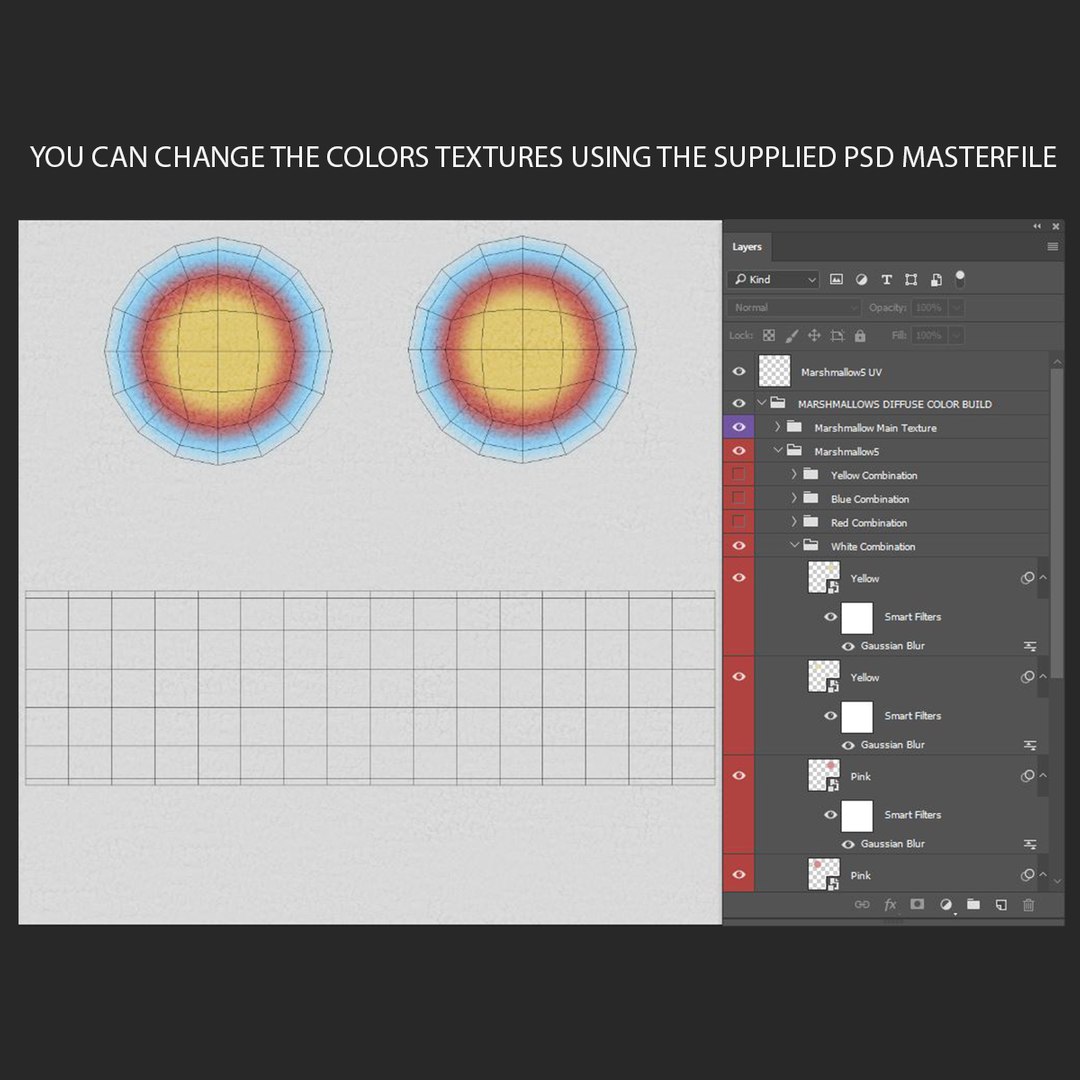1080x1080 pixels.
Task: Open the Layers panel options menu
Action: click(x=1052, y=247)
